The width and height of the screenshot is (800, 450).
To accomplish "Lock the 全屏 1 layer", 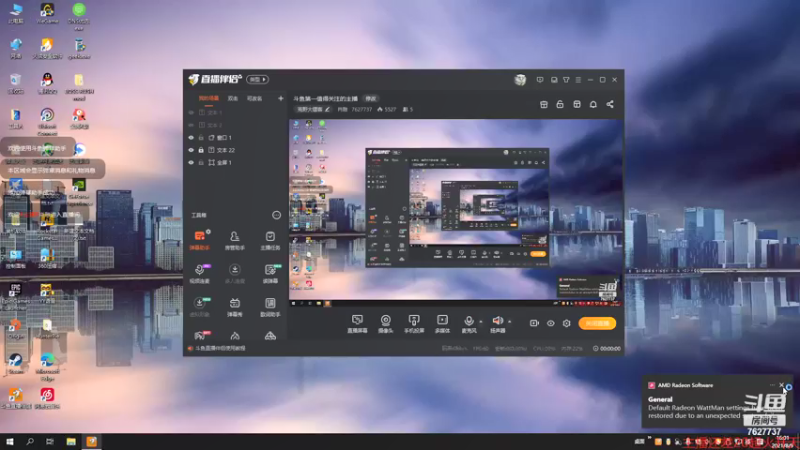I will click(x=201, y=162).
